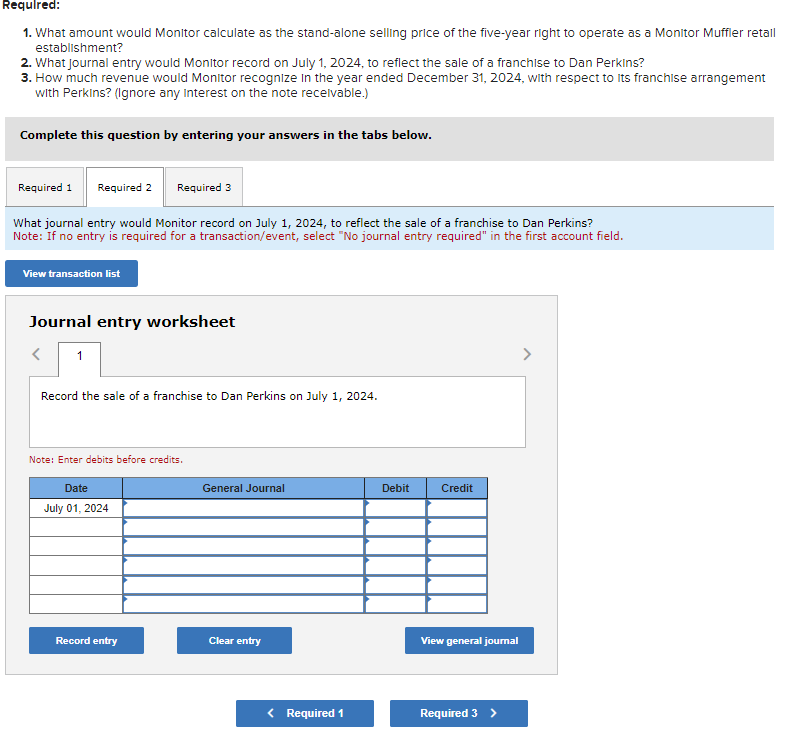Click the Clear entry button
The image size is (795, 747).
[234, 641]
